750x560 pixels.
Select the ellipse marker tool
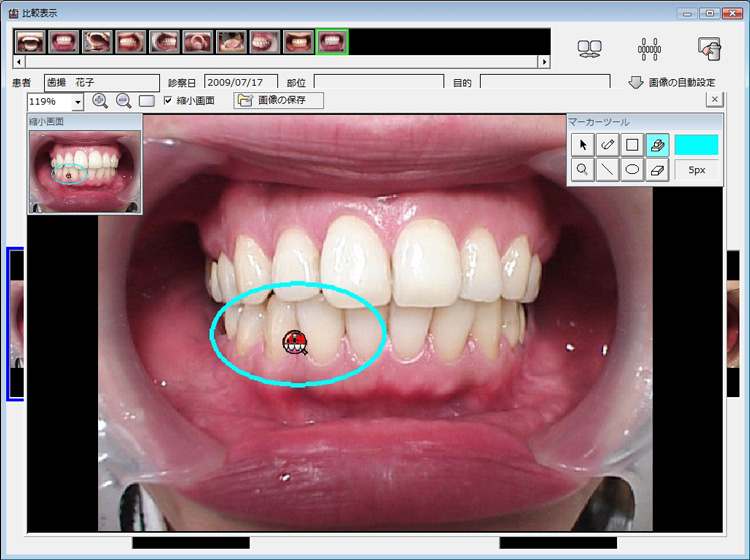[x=632, y=170]
